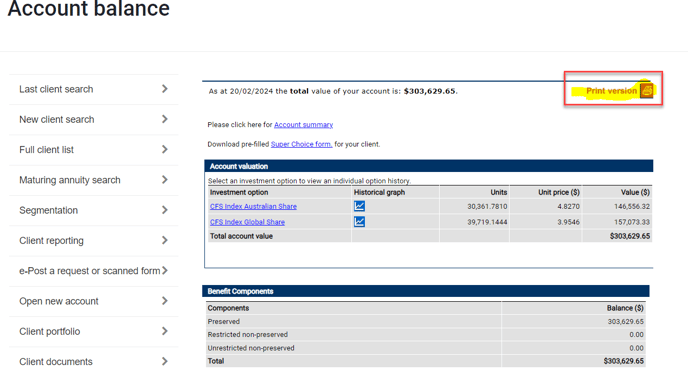Click the Balance ($) column header
The width and height of the screenshot is (688, 371).
625,308
